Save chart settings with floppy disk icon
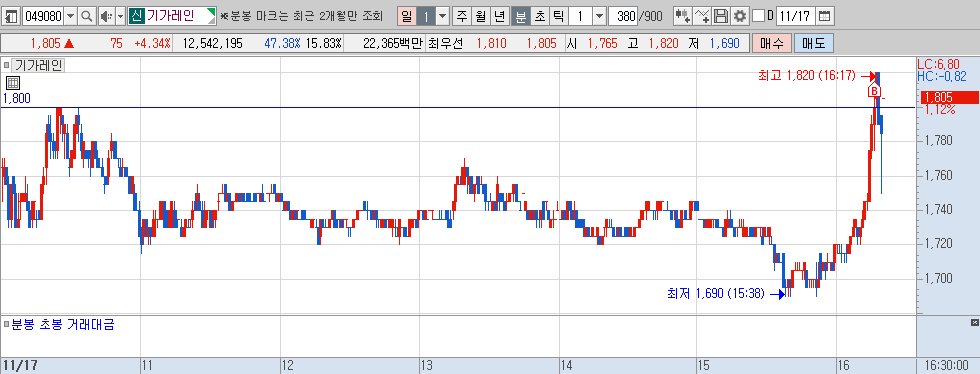This screenshot has height=374, width=980. [x=722, y=16]
